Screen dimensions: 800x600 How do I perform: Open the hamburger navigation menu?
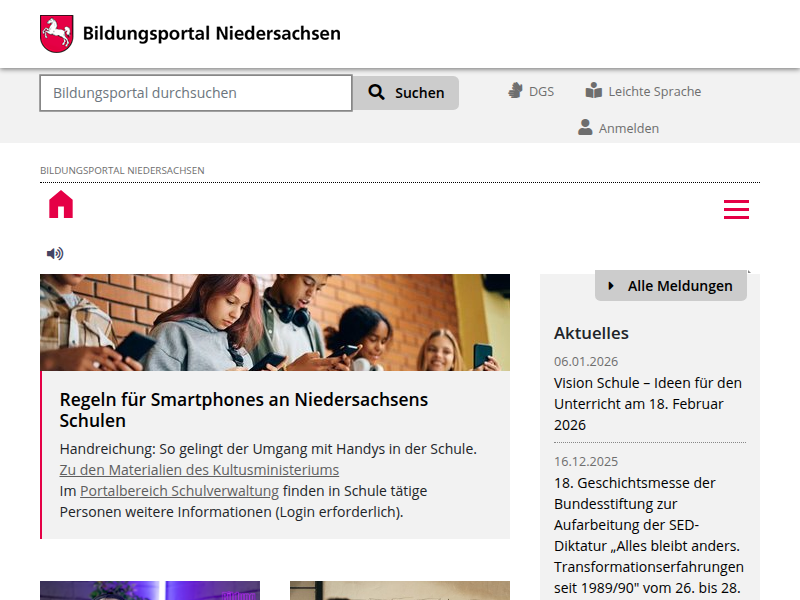(x=737, y=210)
